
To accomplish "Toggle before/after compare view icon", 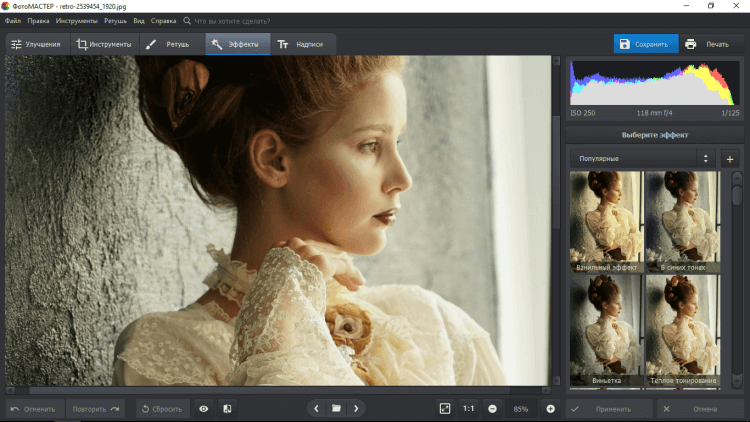I will tap(227, 409).
